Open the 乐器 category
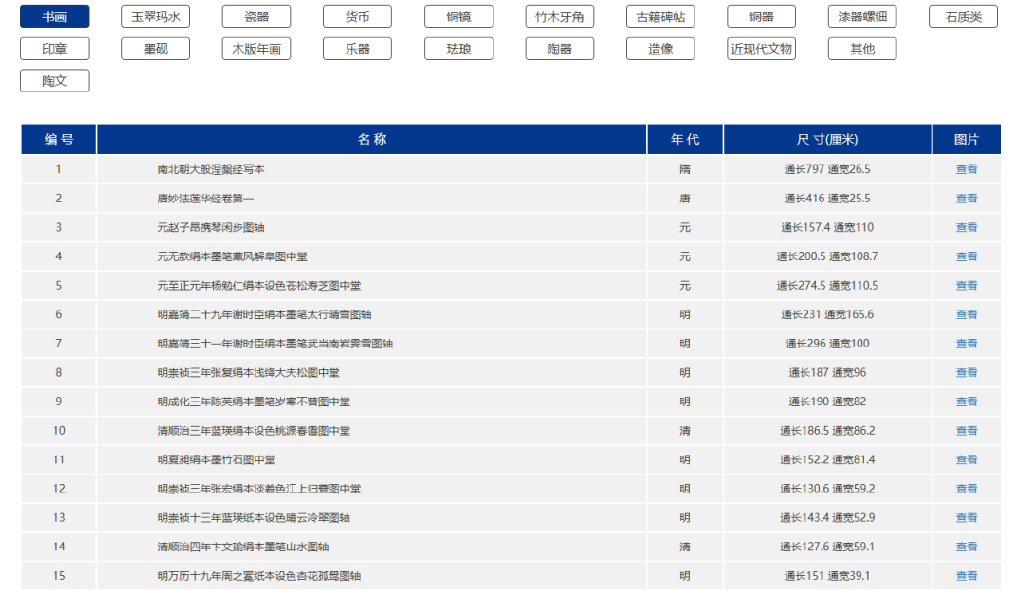The height and width of the screenshot is (602, 1024). pyautogui.click(x=357, y=48)
